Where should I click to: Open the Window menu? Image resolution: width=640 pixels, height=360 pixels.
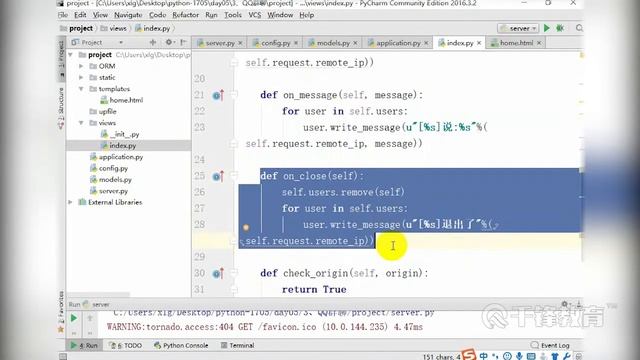pyautogui.click(x=280, y=15)
